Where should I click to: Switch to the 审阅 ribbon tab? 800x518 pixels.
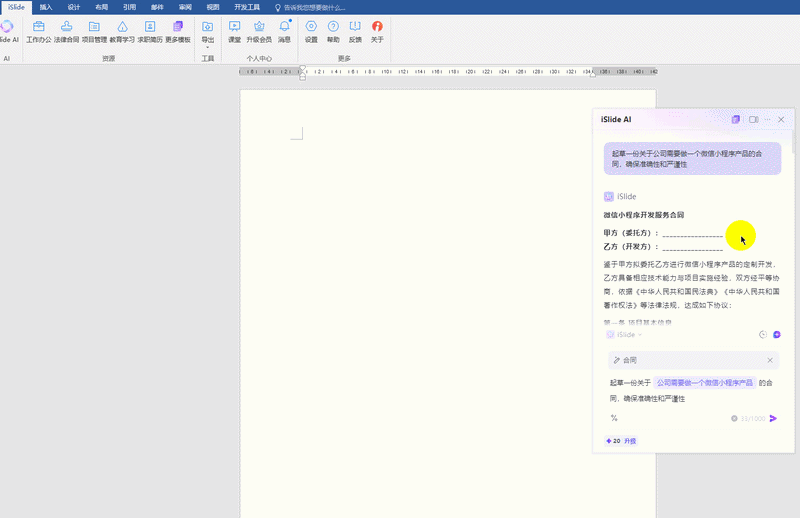tap(185, 7)
